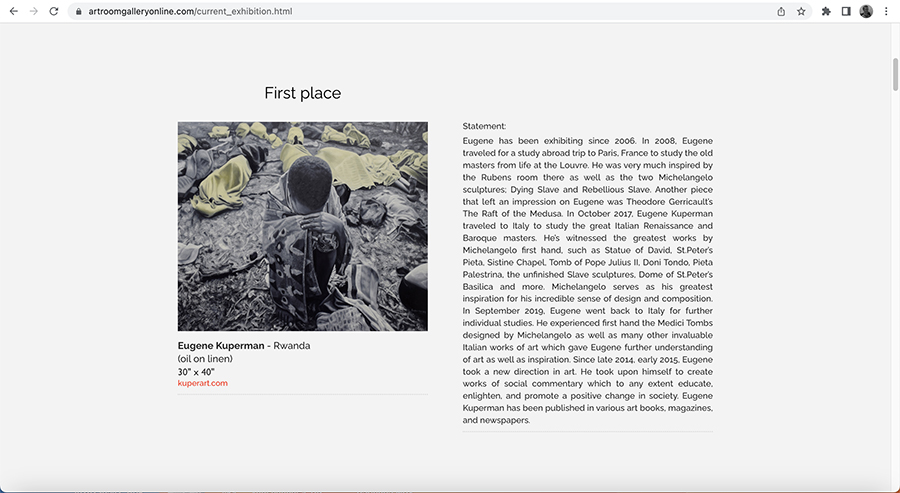Click the Rwanda painting image
The image size is (900, 493).
[x=302, y=226]
